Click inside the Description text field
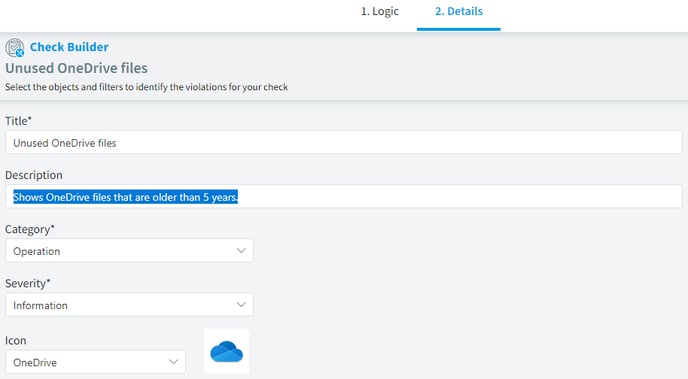This screenshot has height=379, width=688. point(344,197)
